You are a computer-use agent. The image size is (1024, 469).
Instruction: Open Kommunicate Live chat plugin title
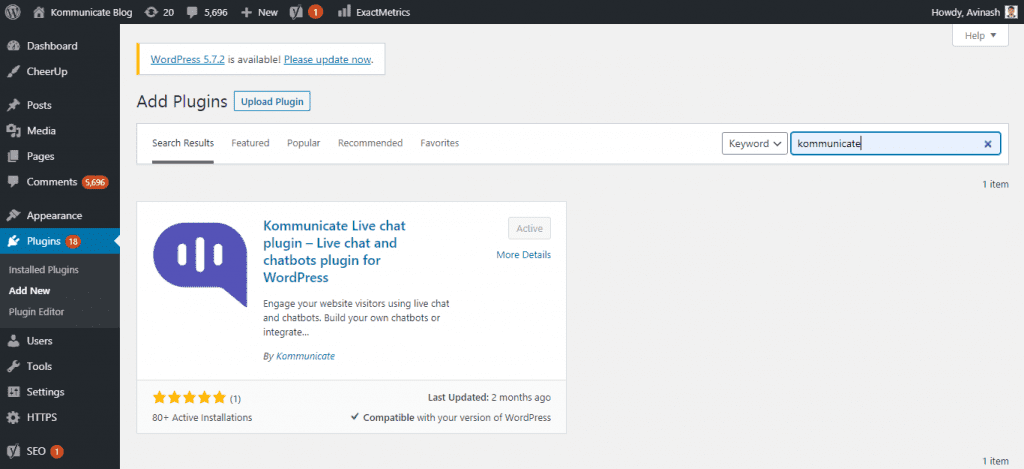click(334, 251)
